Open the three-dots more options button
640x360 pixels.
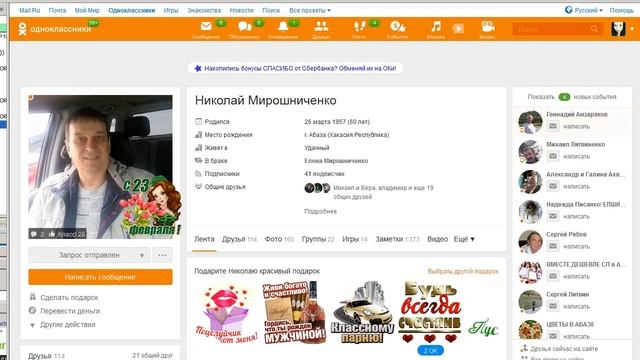point(162,255)
